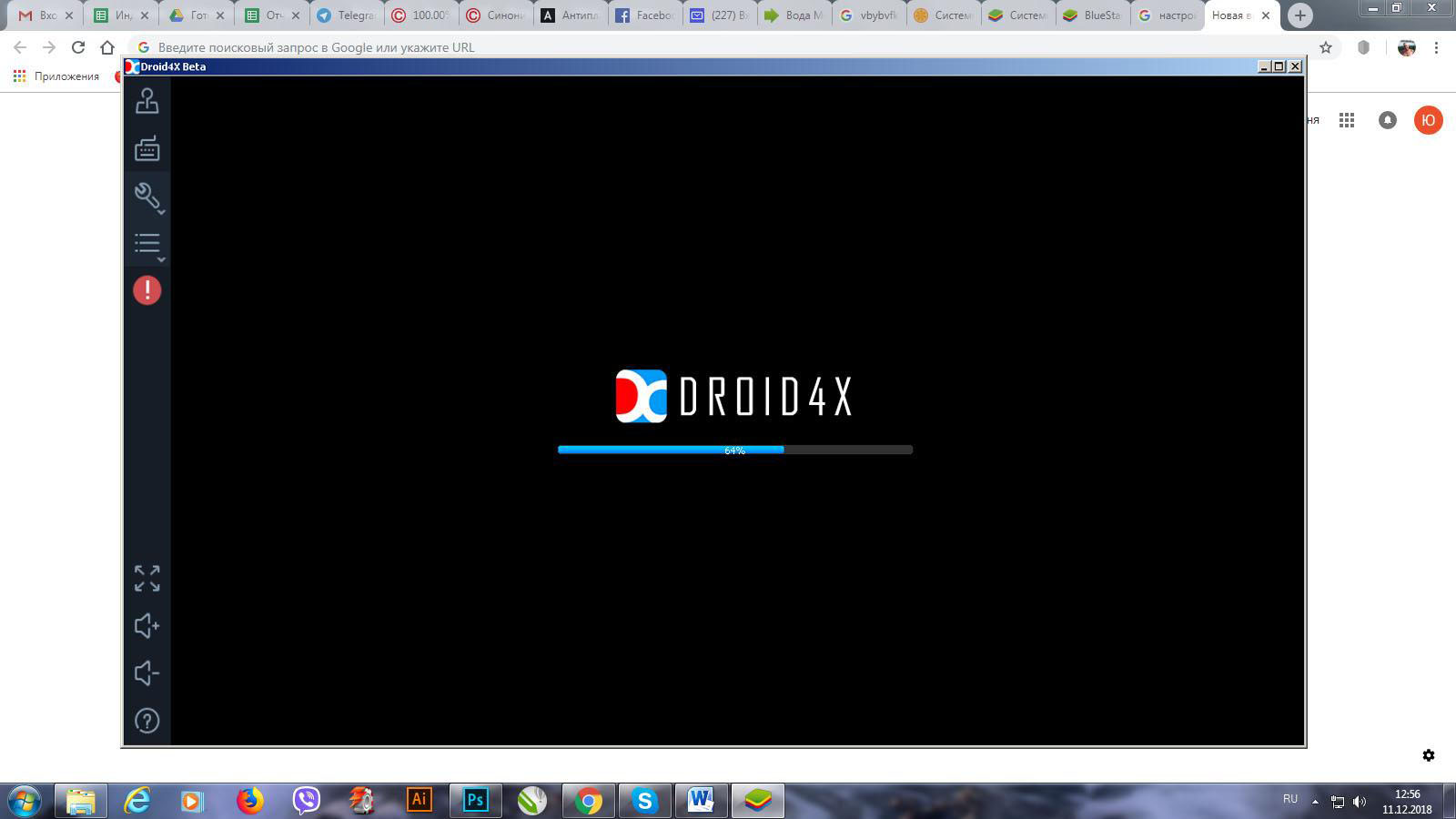
Task: Open the Windows Start menu
Action: pos(25,801)
